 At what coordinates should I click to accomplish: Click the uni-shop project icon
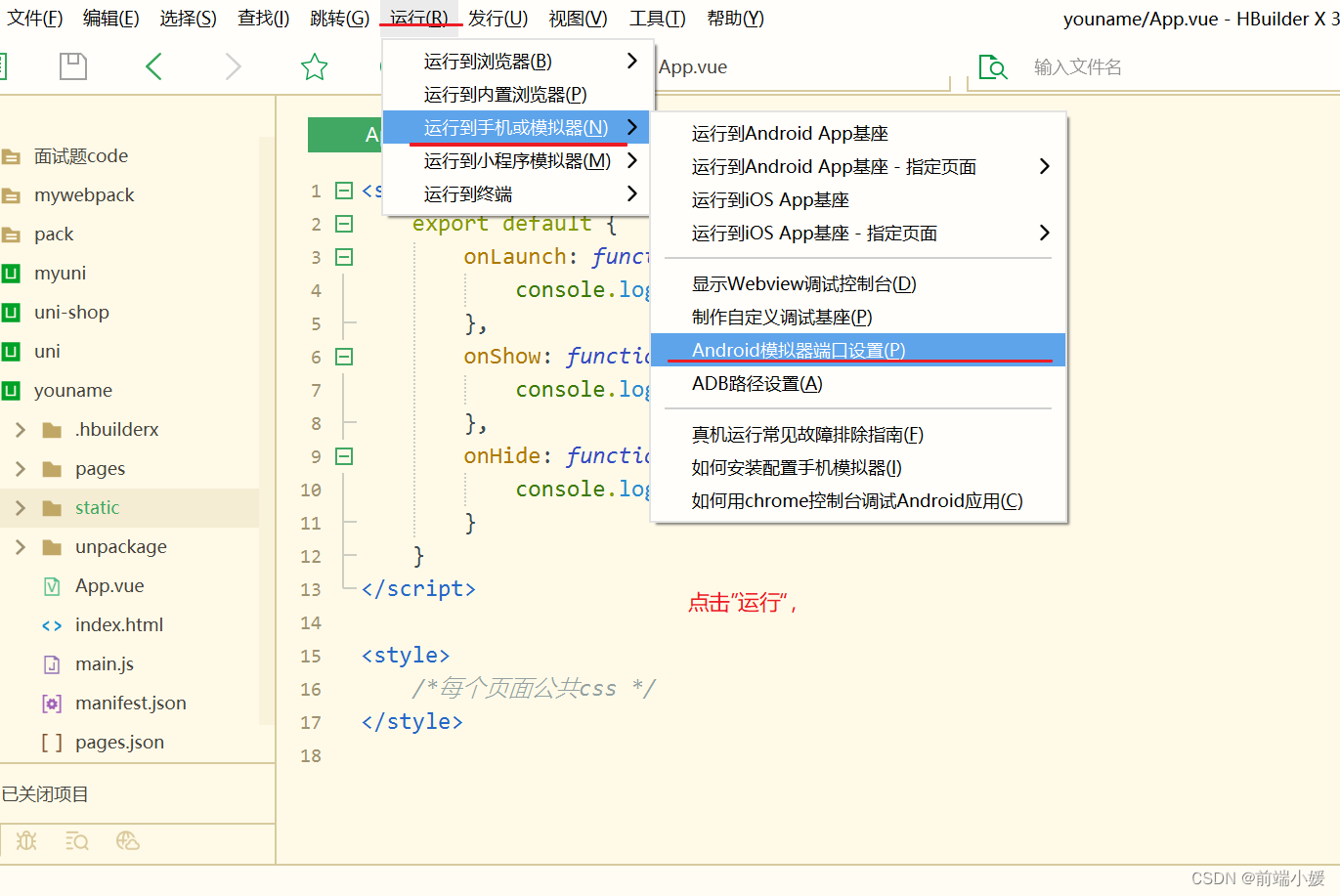click(x=11, y=313)
